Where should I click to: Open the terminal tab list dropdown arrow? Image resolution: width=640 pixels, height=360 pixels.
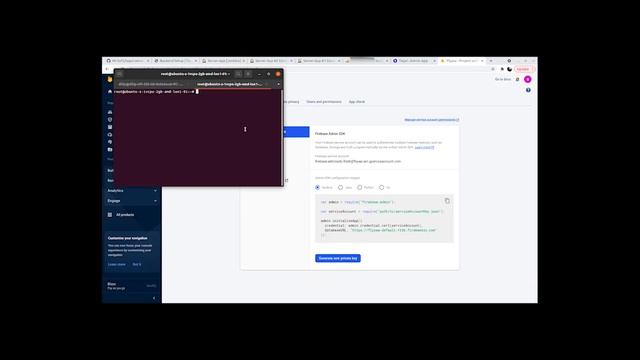tap(278, 84)
